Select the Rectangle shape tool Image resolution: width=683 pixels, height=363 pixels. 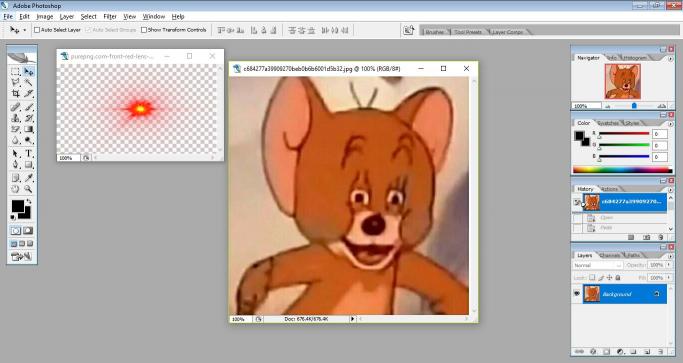pyautogui.click(x=29, y=165)
